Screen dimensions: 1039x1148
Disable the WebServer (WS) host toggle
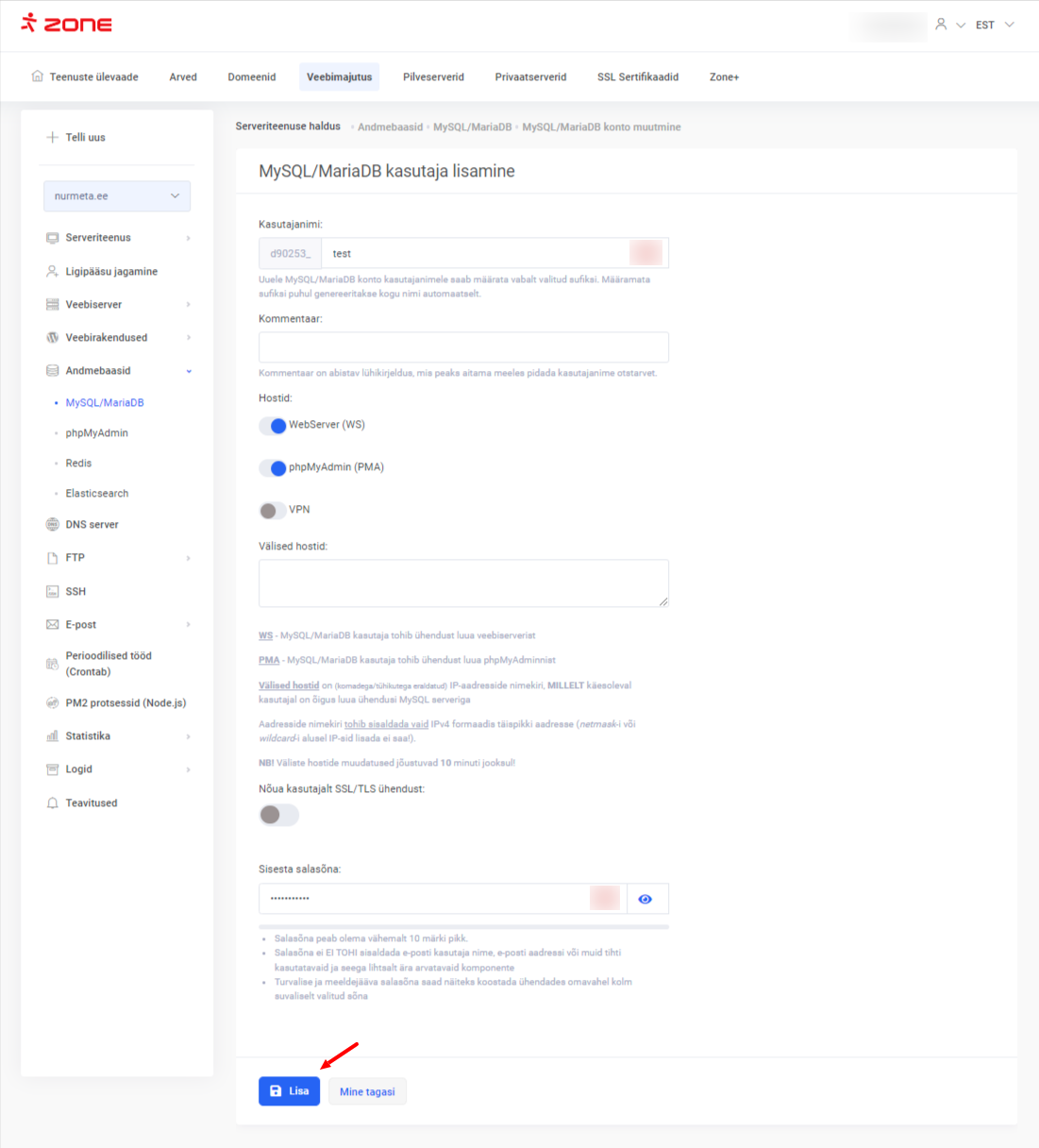(273, 426)
